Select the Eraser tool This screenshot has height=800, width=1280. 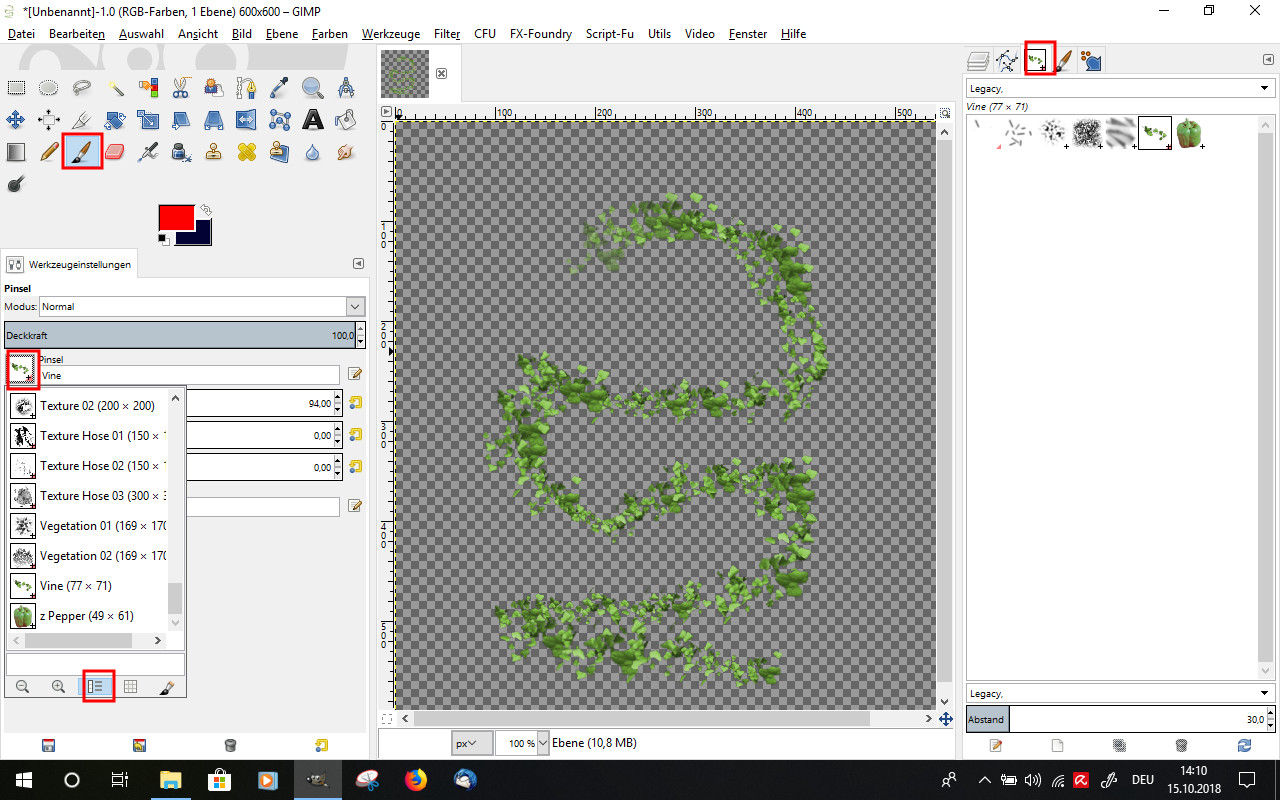(x=114, y=152)
